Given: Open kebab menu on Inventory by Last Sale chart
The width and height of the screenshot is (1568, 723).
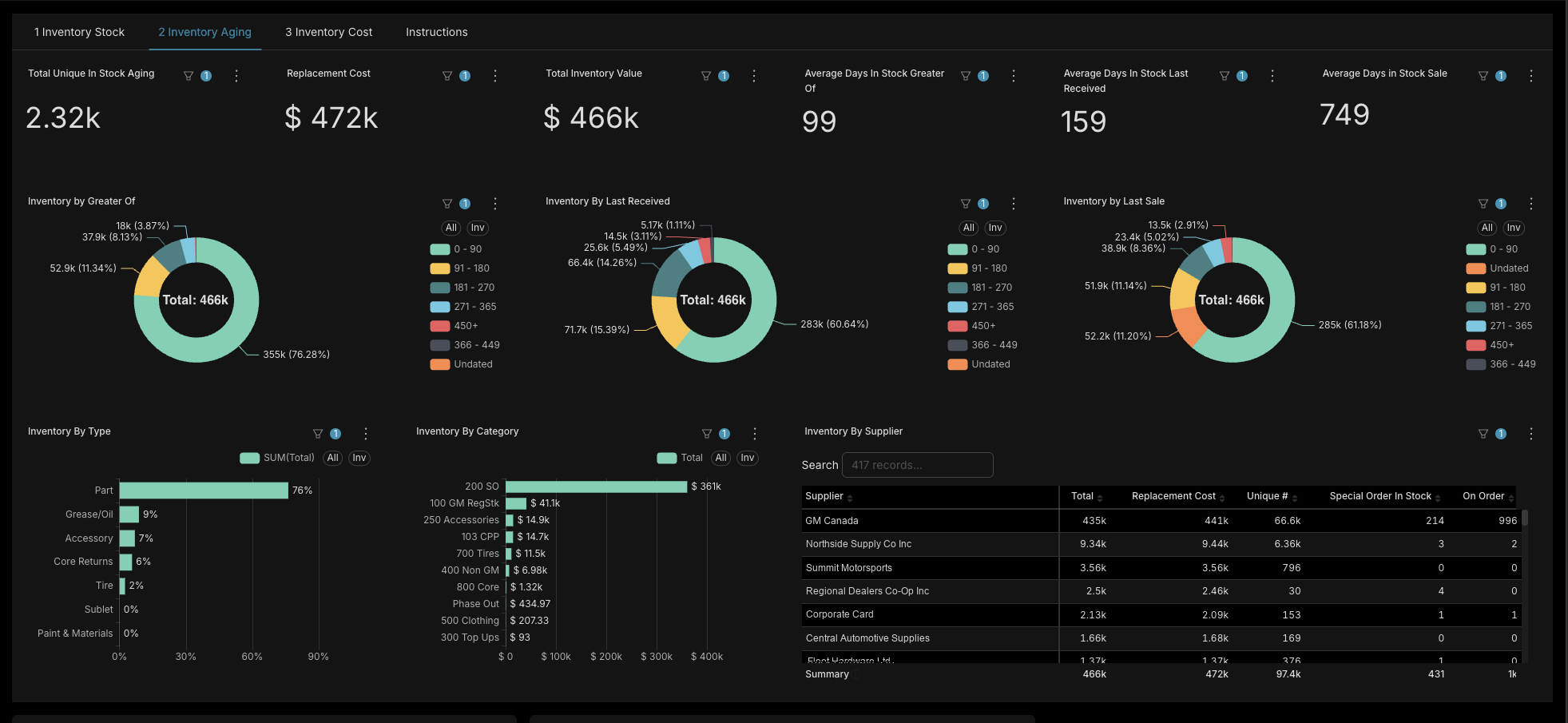Looking at the screenshot, I should coord(1531,204).
